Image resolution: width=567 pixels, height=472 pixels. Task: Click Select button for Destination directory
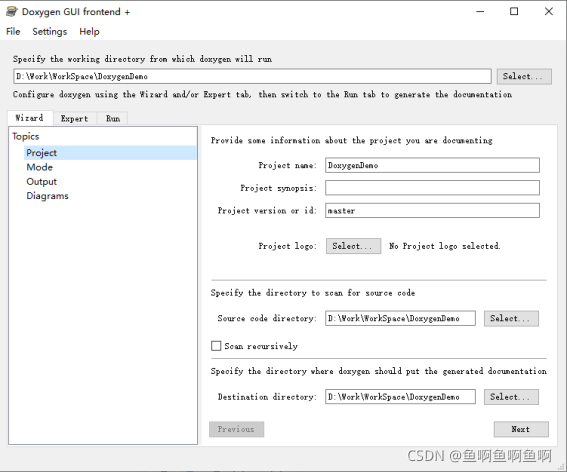pos(511,397)
